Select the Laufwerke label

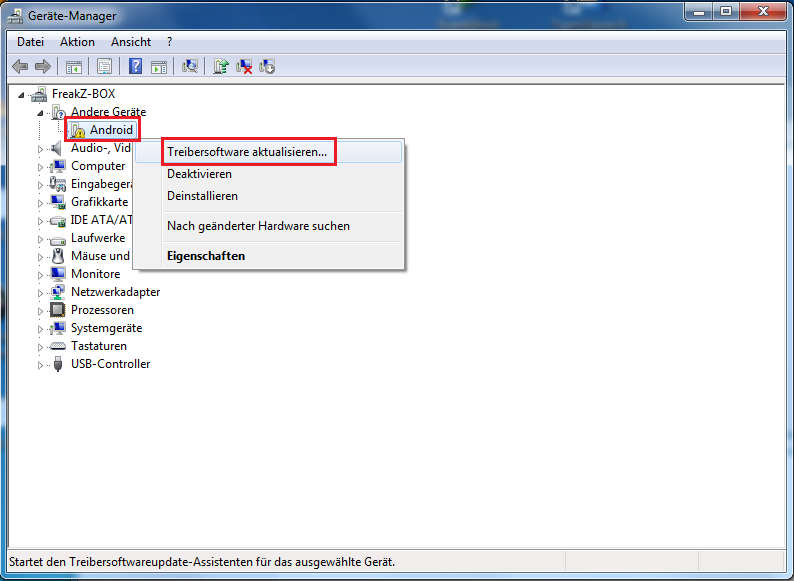click(x=98, y=238)
